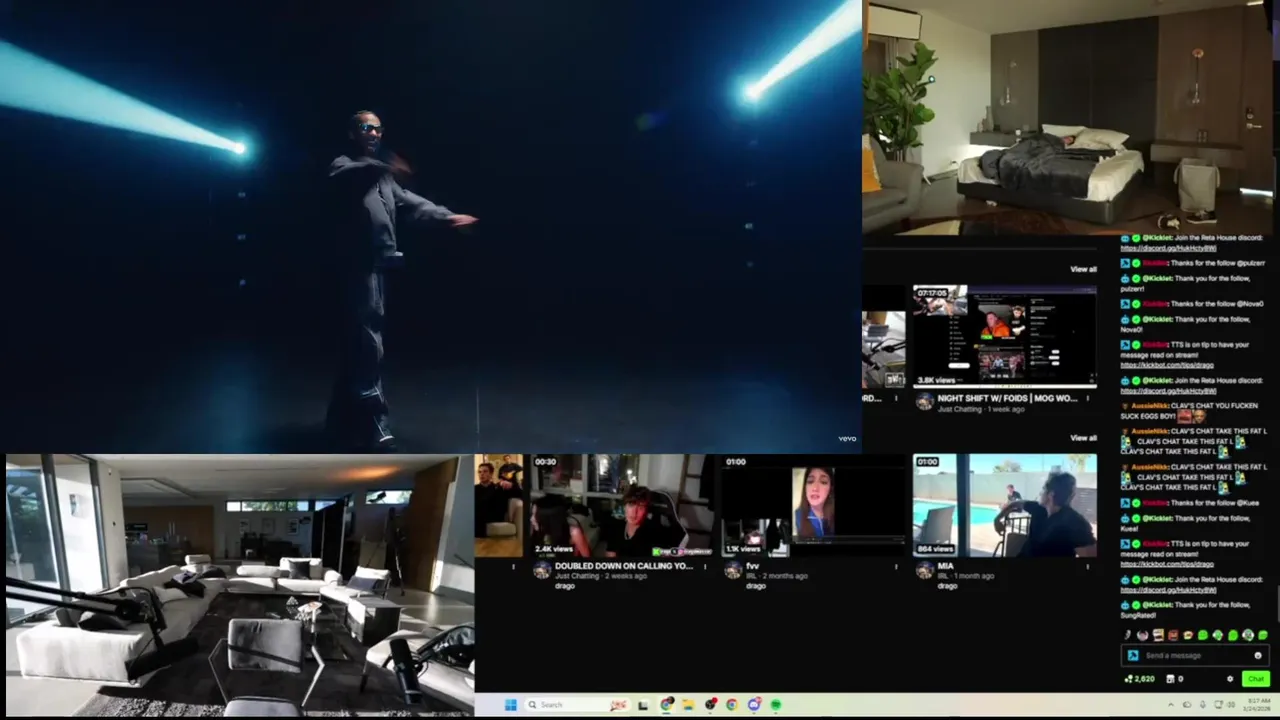Click the bedroom stream video player
The width and height of the screenshot is (1280, 720).
coord(1068,118)
